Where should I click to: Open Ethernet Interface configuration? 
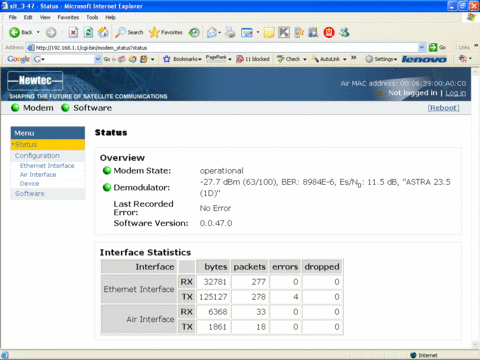[47, 166]
